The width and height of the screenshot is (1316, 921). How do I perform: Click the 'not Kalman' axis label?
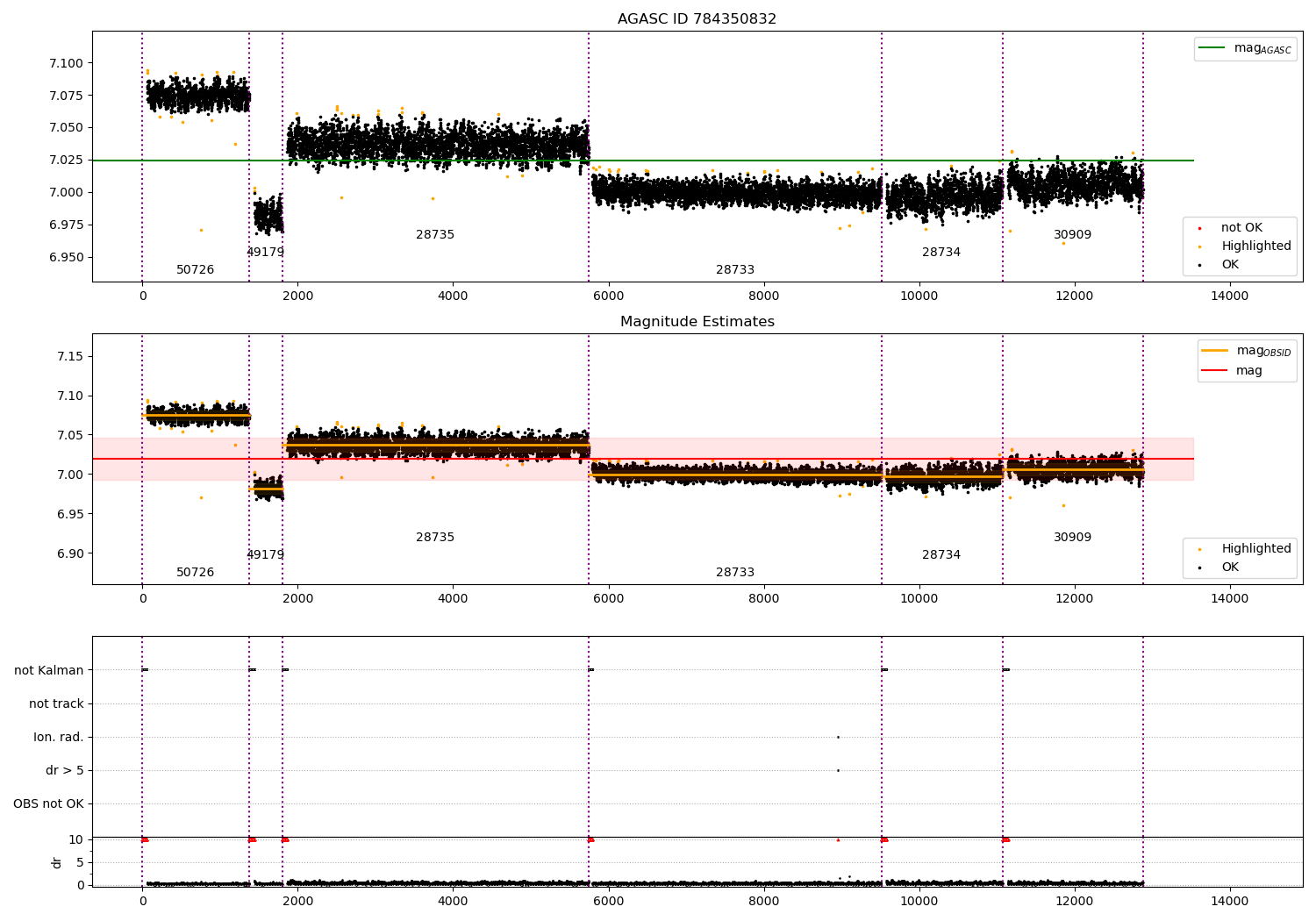coord(49,671)
